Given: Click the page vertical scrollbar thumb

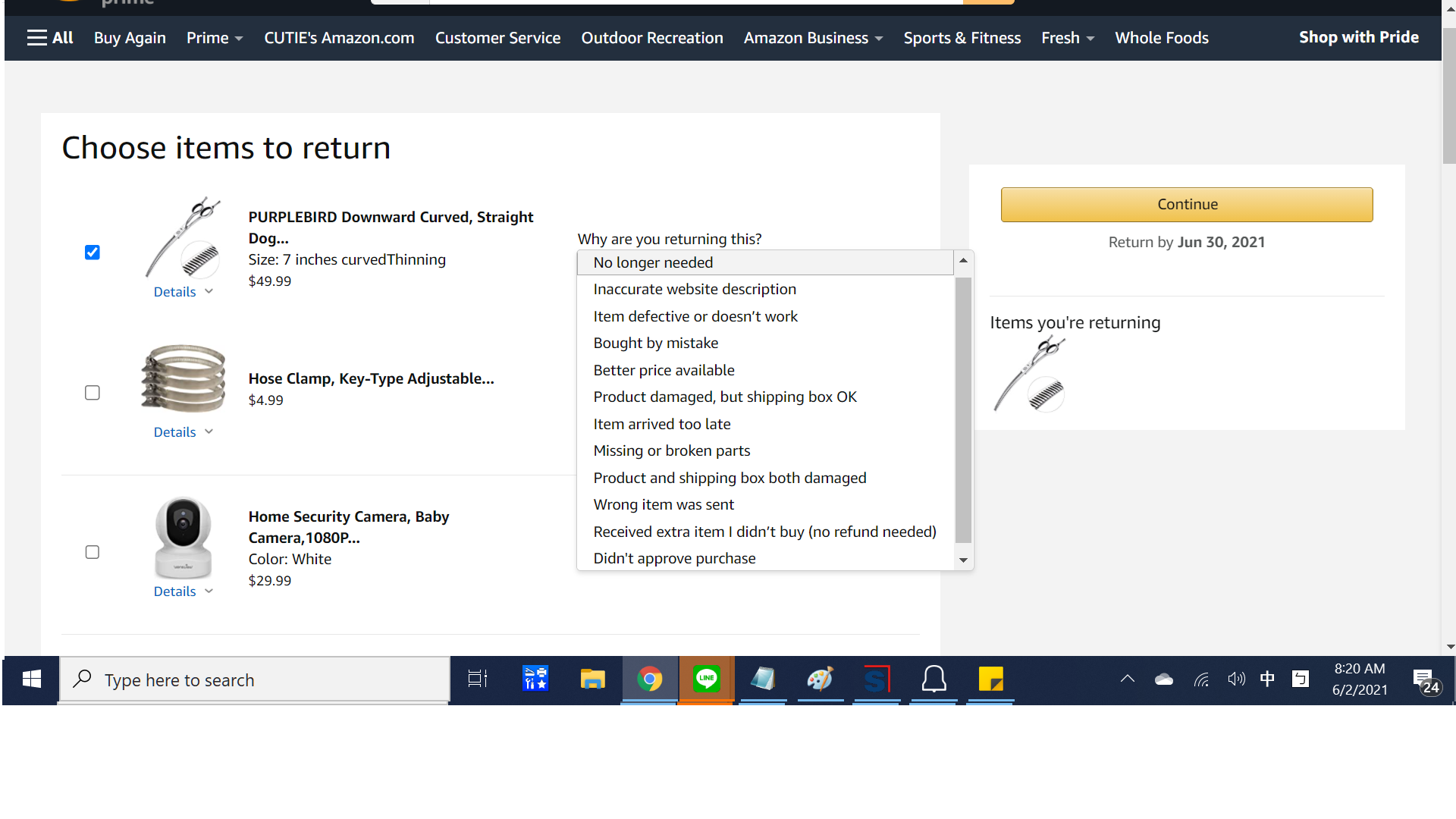Looking at the screenshot, I should point(1449,95).
